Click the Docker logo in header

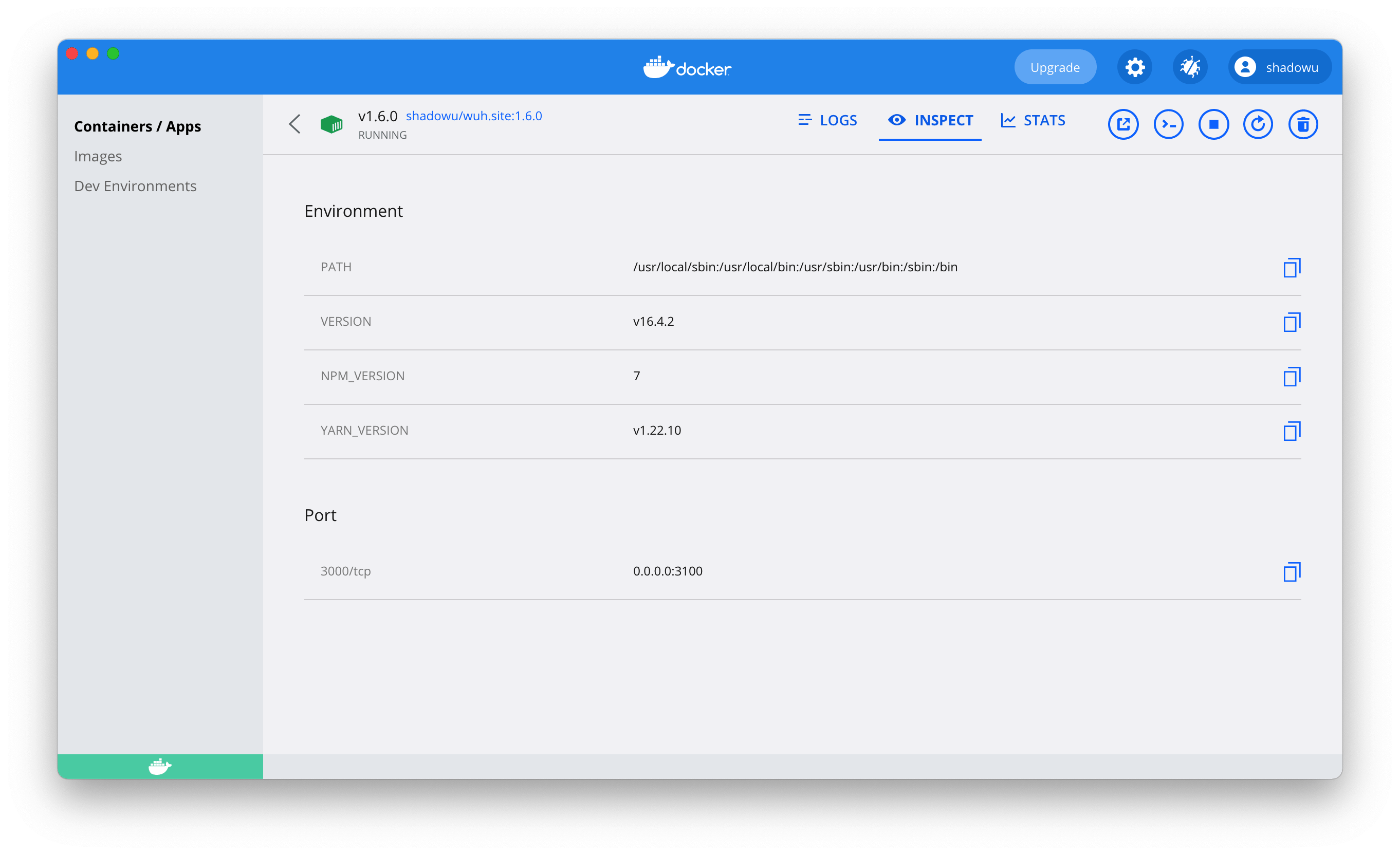tap(687, 67)
